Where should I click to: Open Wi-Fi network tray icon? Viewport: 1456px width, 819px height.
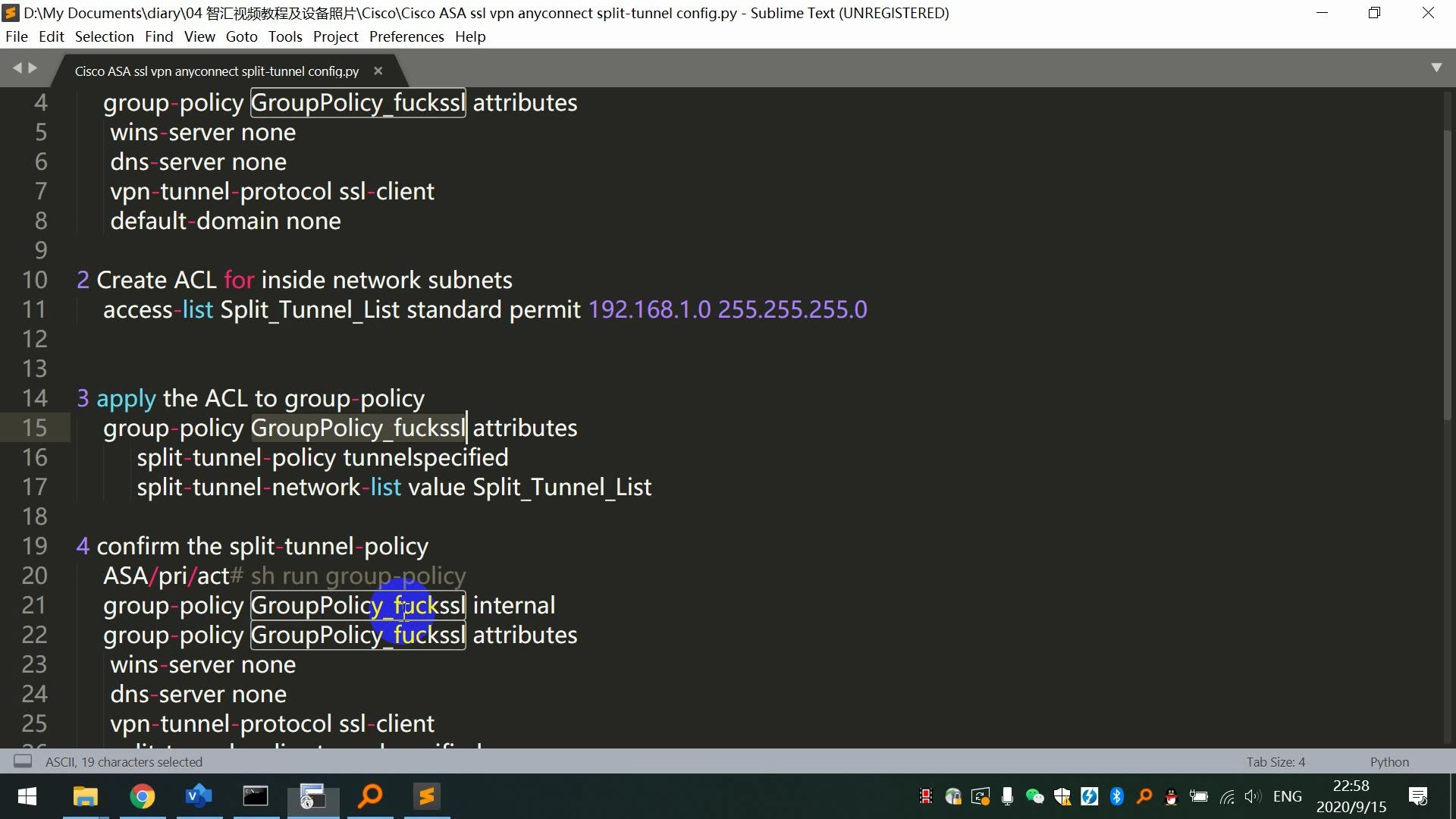1226,796
